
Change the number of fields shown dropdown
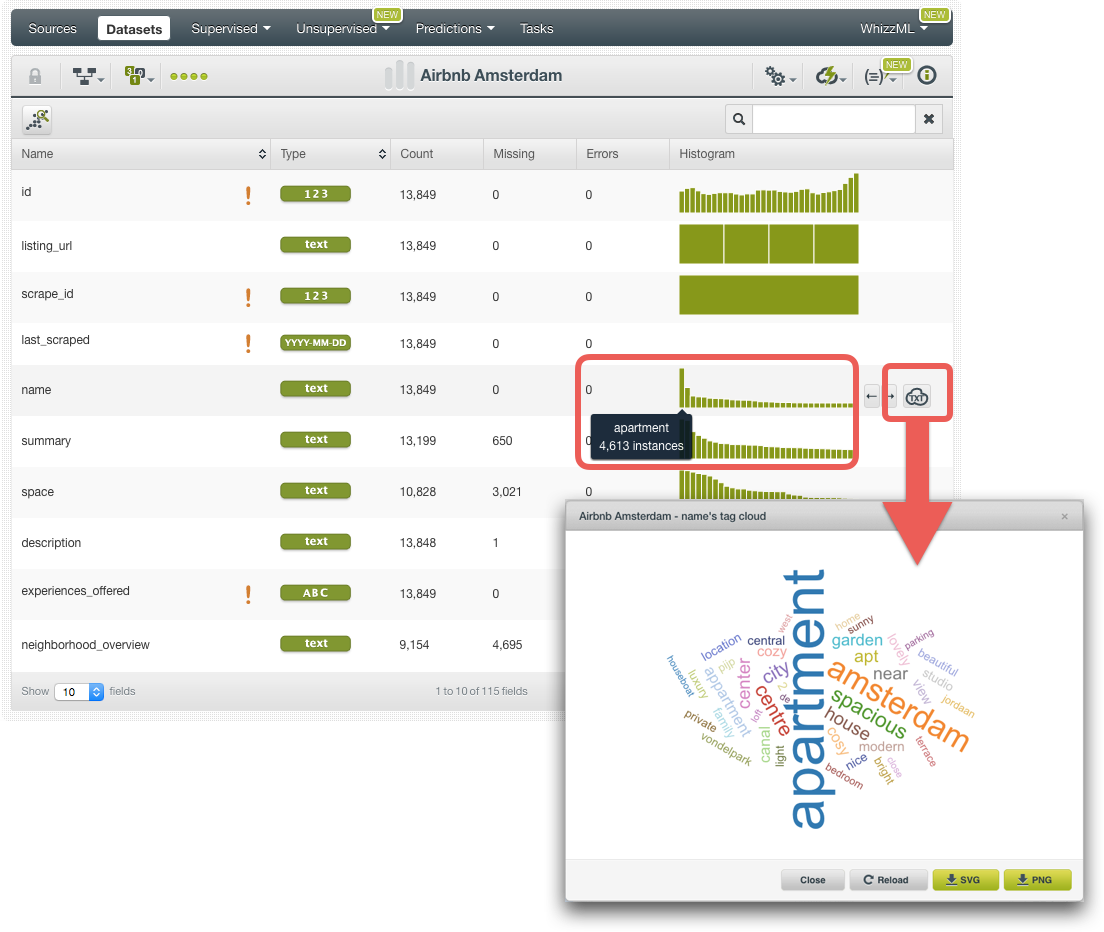pyautogui.click(x=80, y=692)
